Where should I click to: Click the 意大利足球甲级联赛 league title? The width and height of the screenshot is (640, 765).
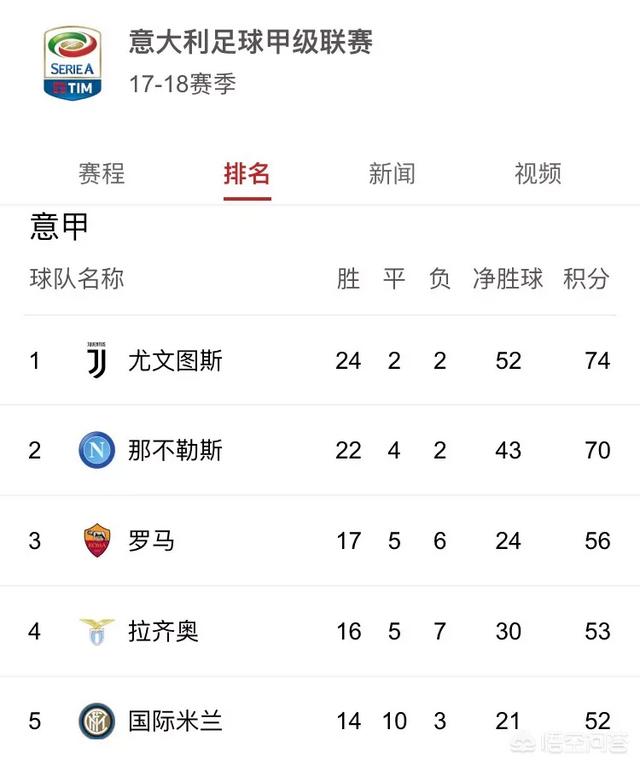click(251, 41)
